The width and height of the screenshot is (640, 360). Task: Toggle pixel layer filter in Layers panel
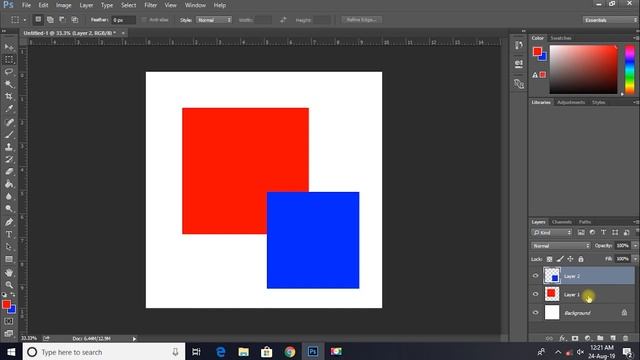(581, 232)
